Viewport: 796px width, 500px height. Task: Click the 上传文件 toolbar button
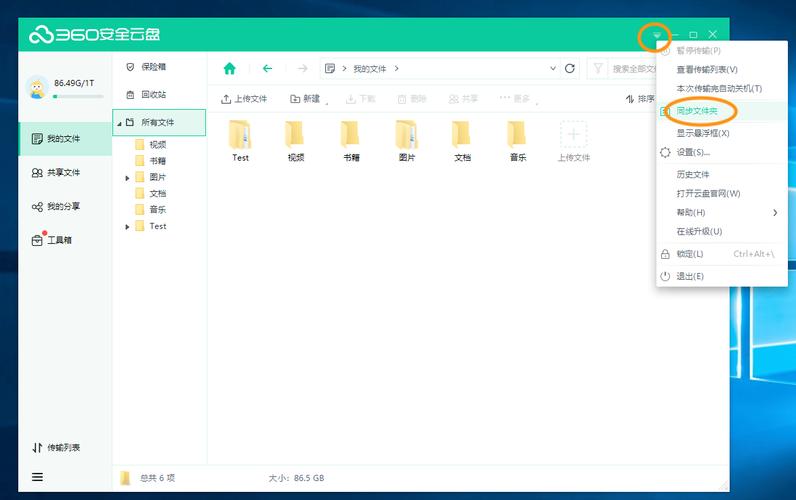coord(244,98)
